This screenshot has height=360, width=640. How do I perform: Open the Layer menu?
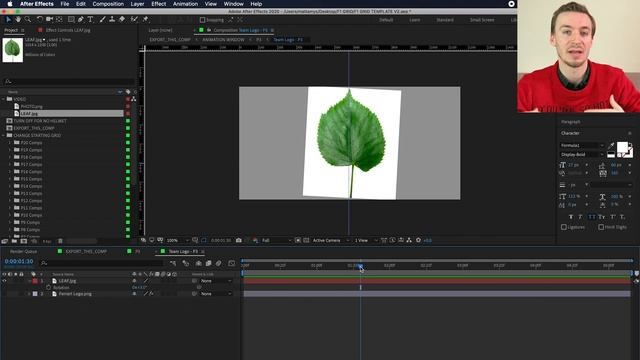(137, 4)
